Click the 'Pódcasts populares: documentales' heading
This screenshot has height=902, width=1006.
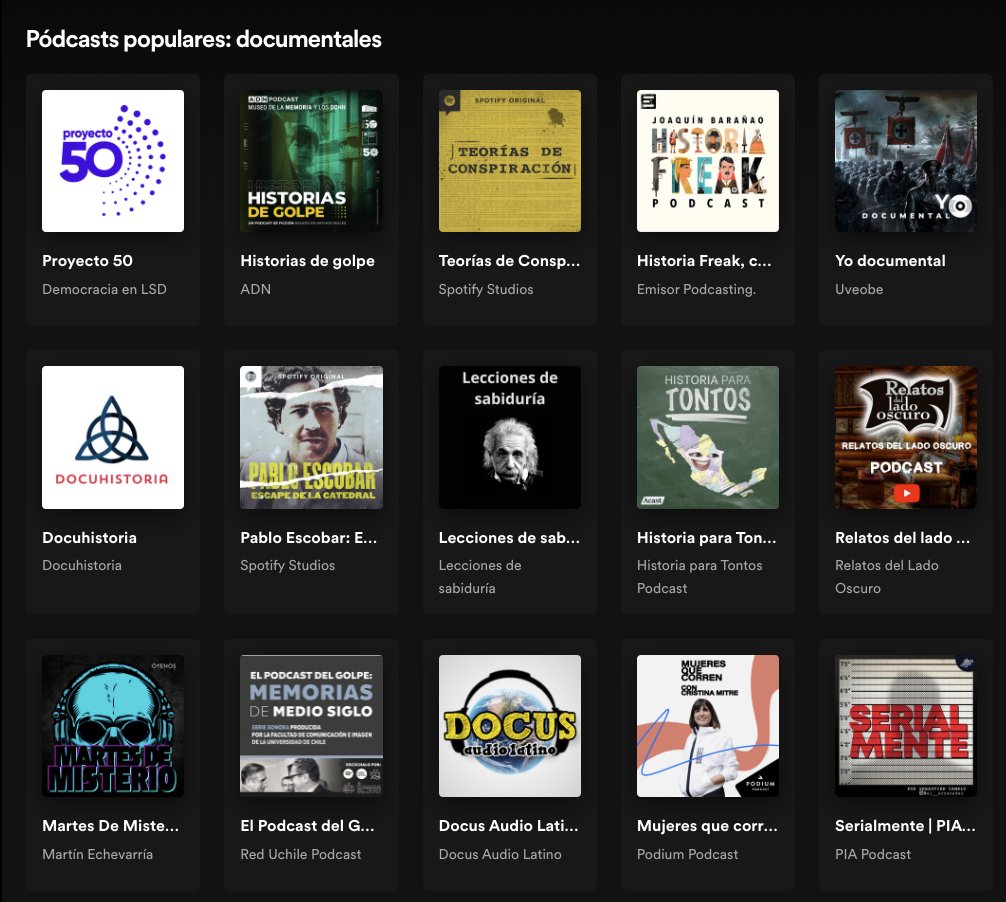203,39
